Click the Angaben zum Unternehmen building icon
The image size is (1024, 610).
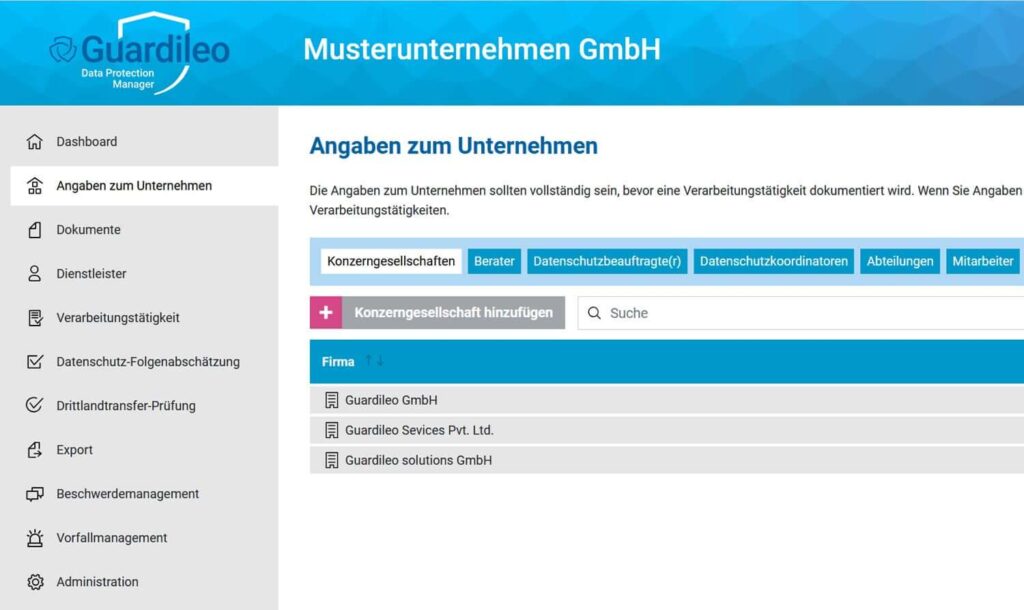(x=35, y=186)
